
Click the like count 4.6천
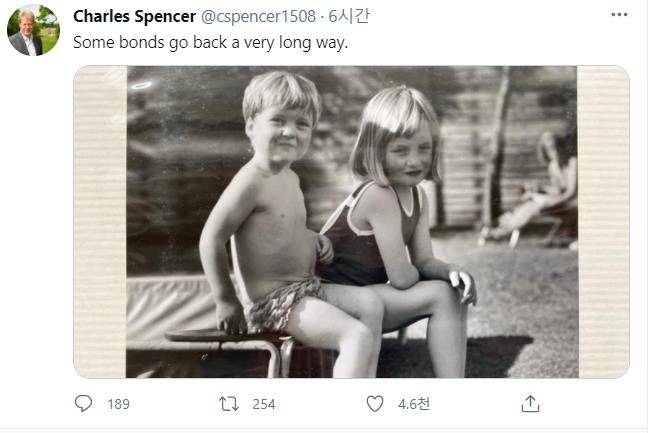(x=414, y=404)
